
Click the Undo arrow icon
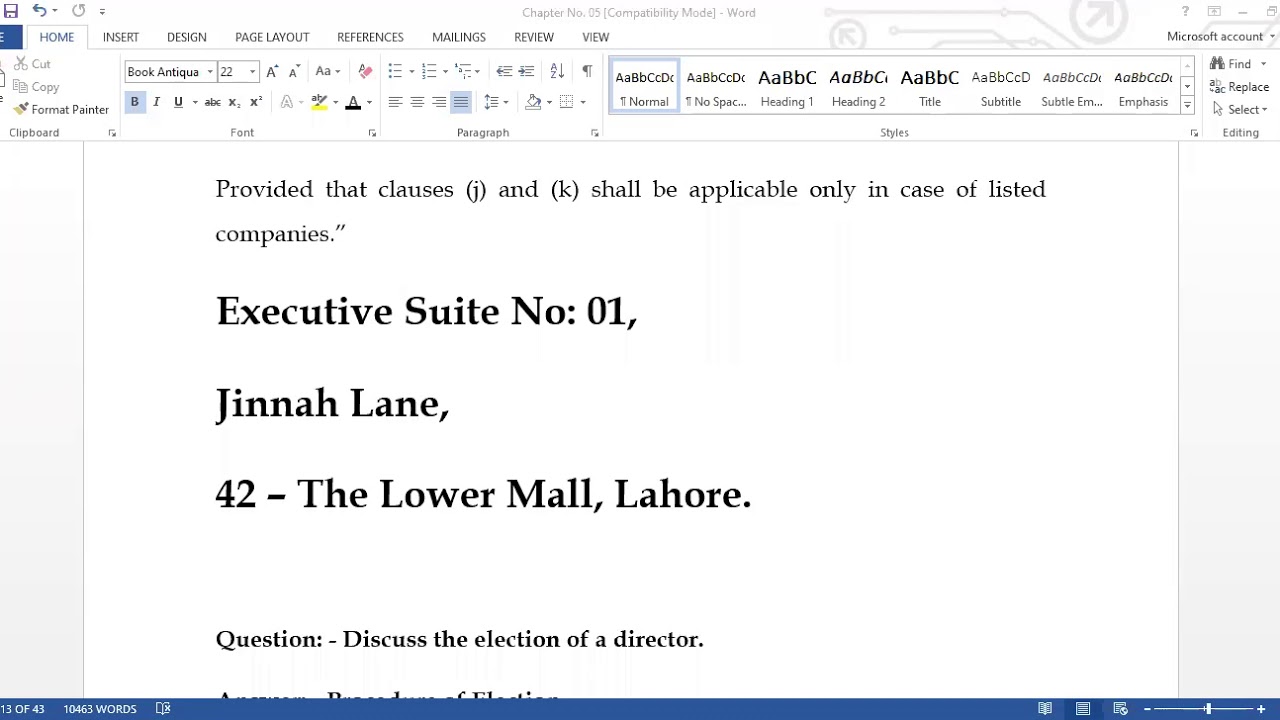[x=39, y=11]
